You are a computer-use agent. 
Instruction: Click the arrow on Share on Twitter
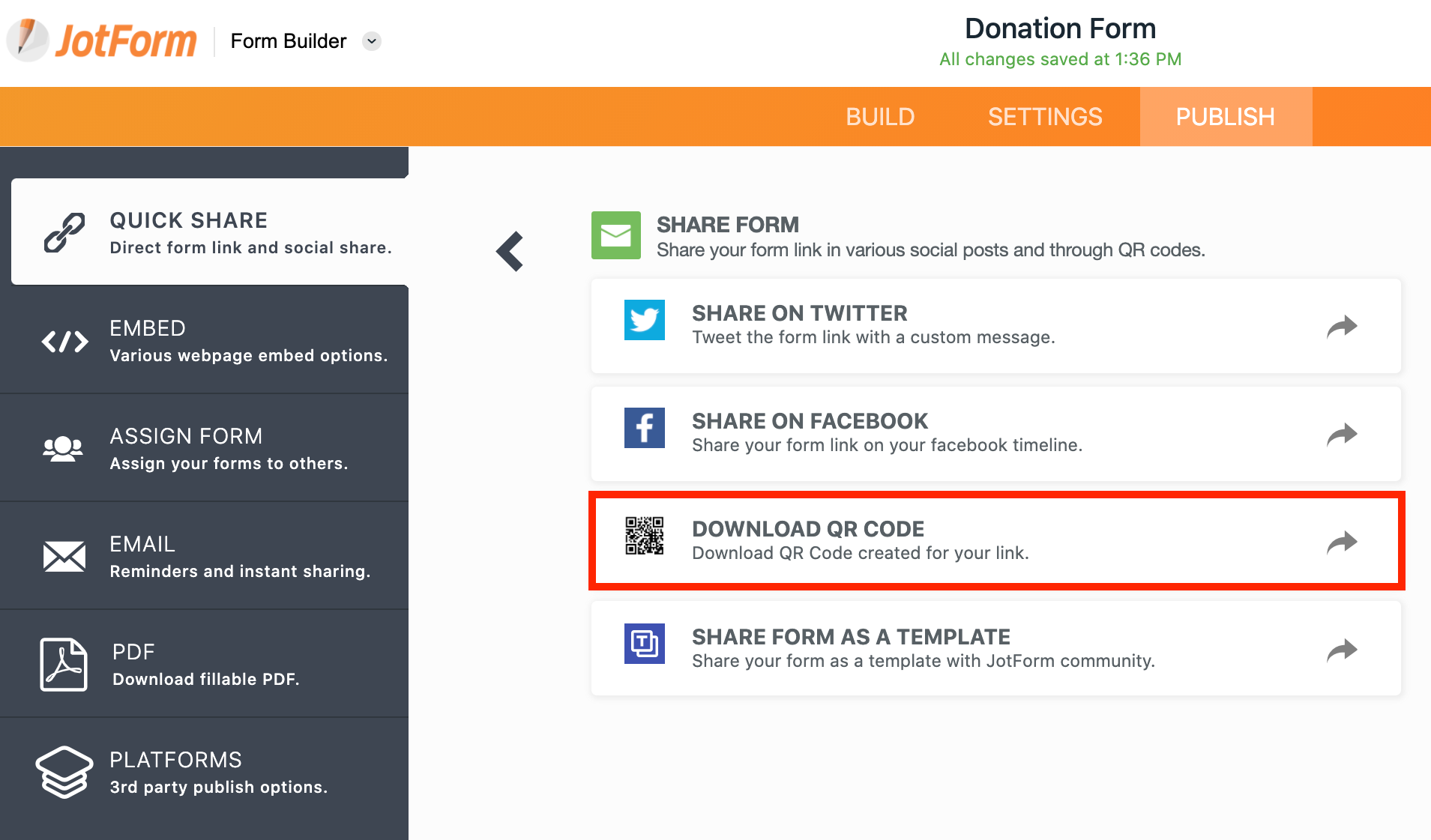pyautogui.click(x=1342, y=326)
